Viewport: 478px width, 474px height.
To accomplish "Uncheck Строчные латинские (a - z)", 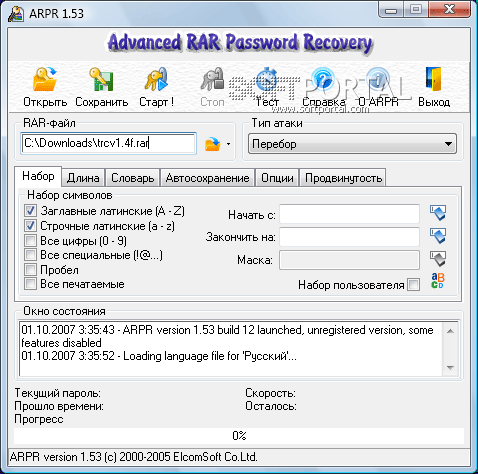I will (30, 226).
